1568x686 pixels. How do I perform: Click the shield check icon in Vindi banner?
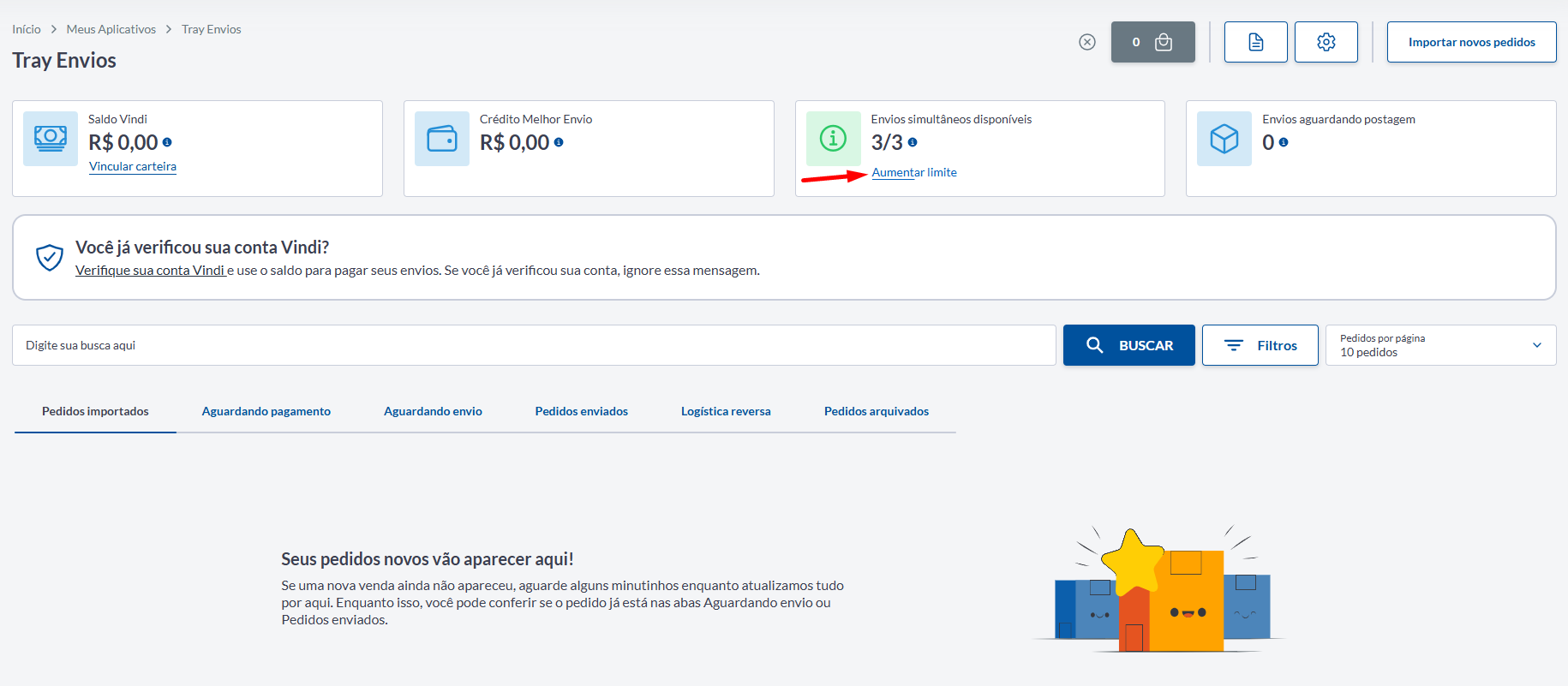[50, 257]
